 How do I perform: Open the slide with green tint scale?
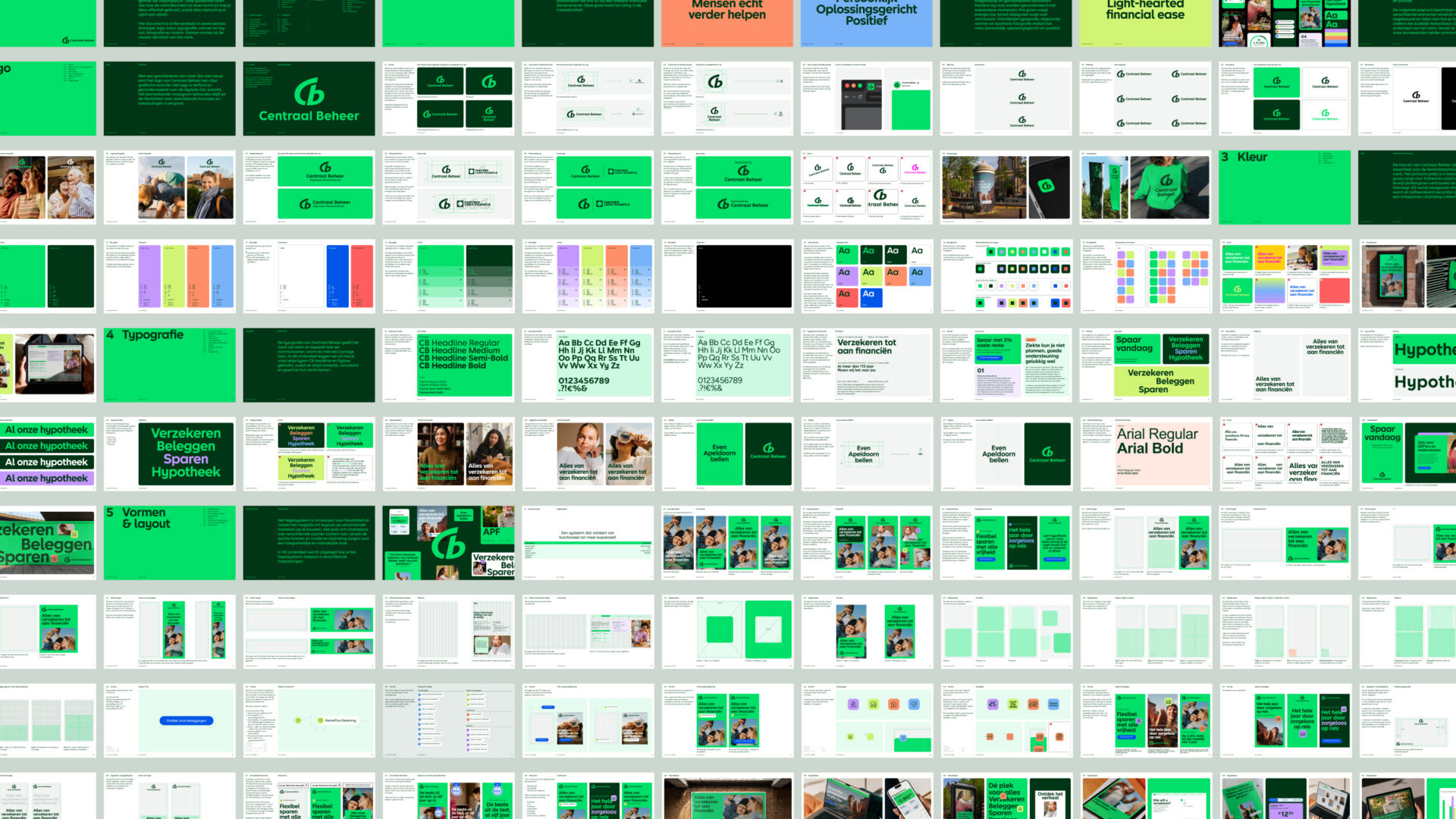coord(448,276)
